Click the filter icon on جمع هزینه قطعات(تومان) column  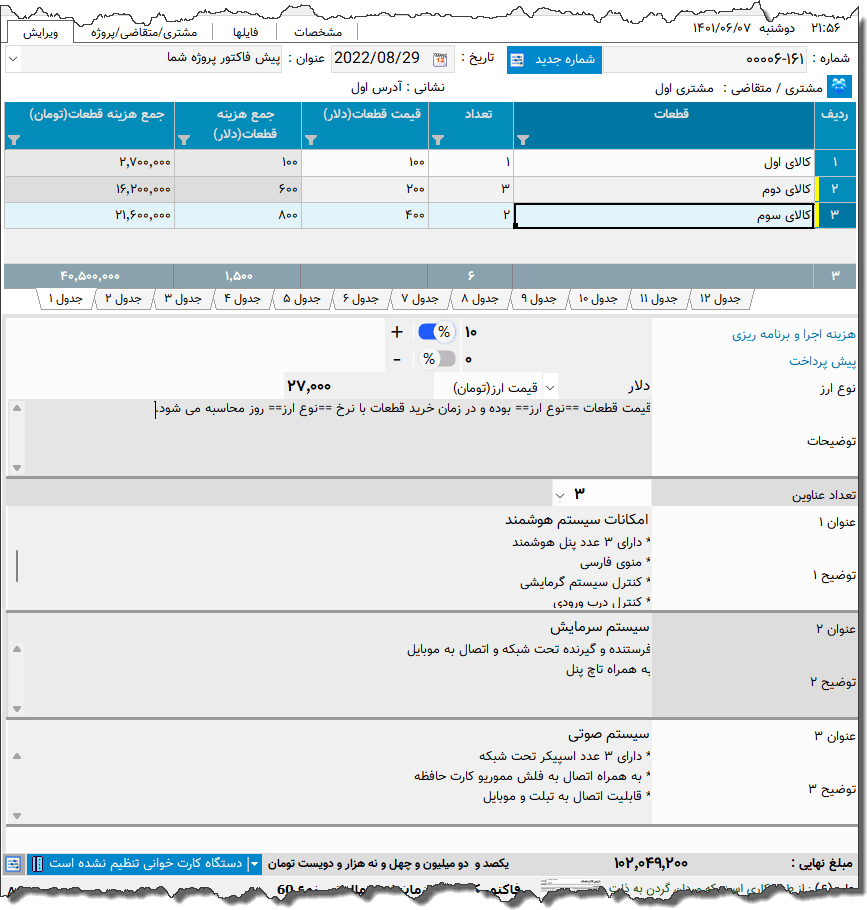pos(12,141)
